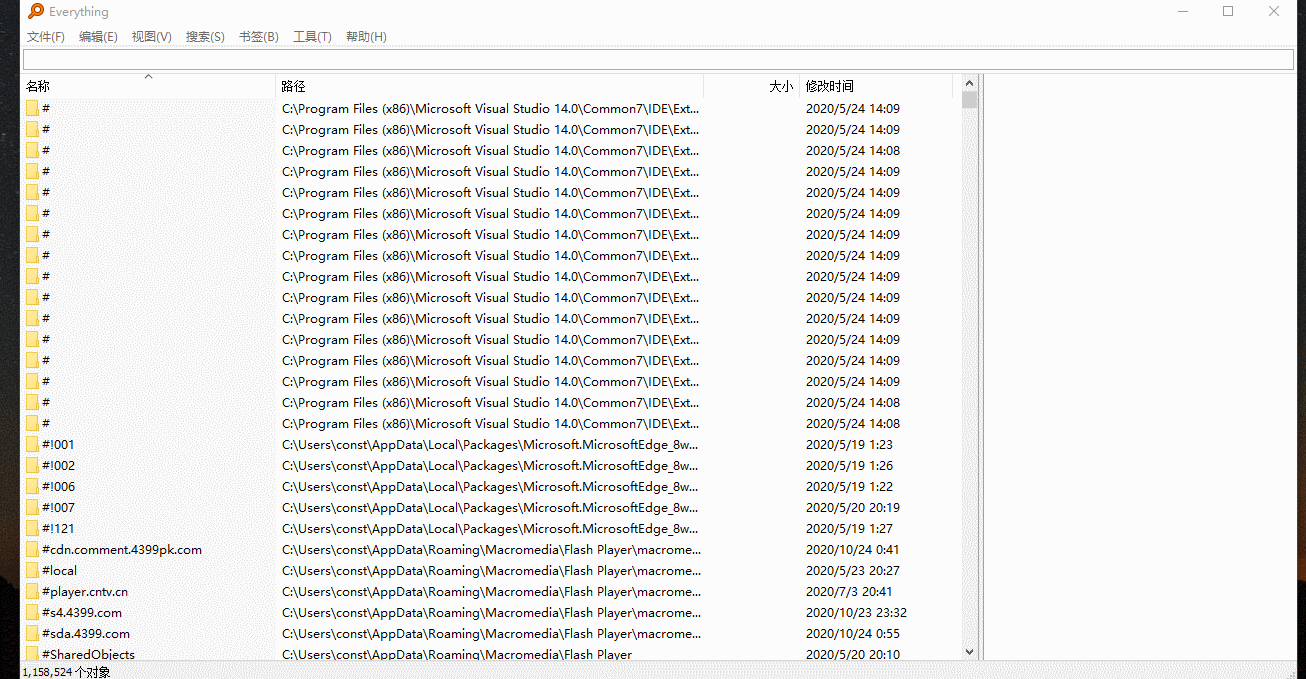The height and width of the screenshot is (679, 1306).
Task: Select the #!006 folder name
Action: pyautogui.click(x=58, y=487)
